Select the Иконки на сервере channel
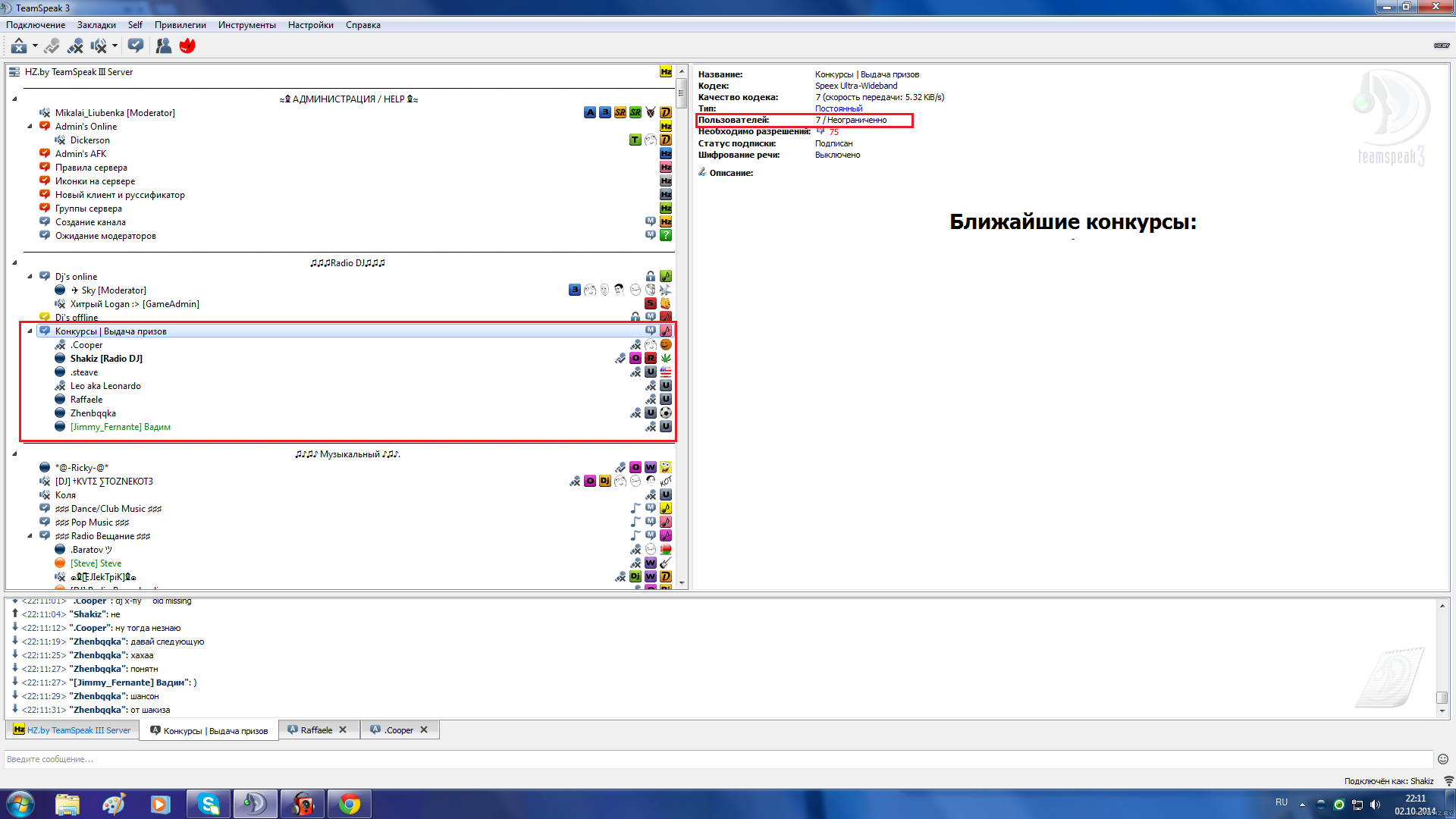The width and height of the screenshot is (1456, 819). click(x=95, y=181)
